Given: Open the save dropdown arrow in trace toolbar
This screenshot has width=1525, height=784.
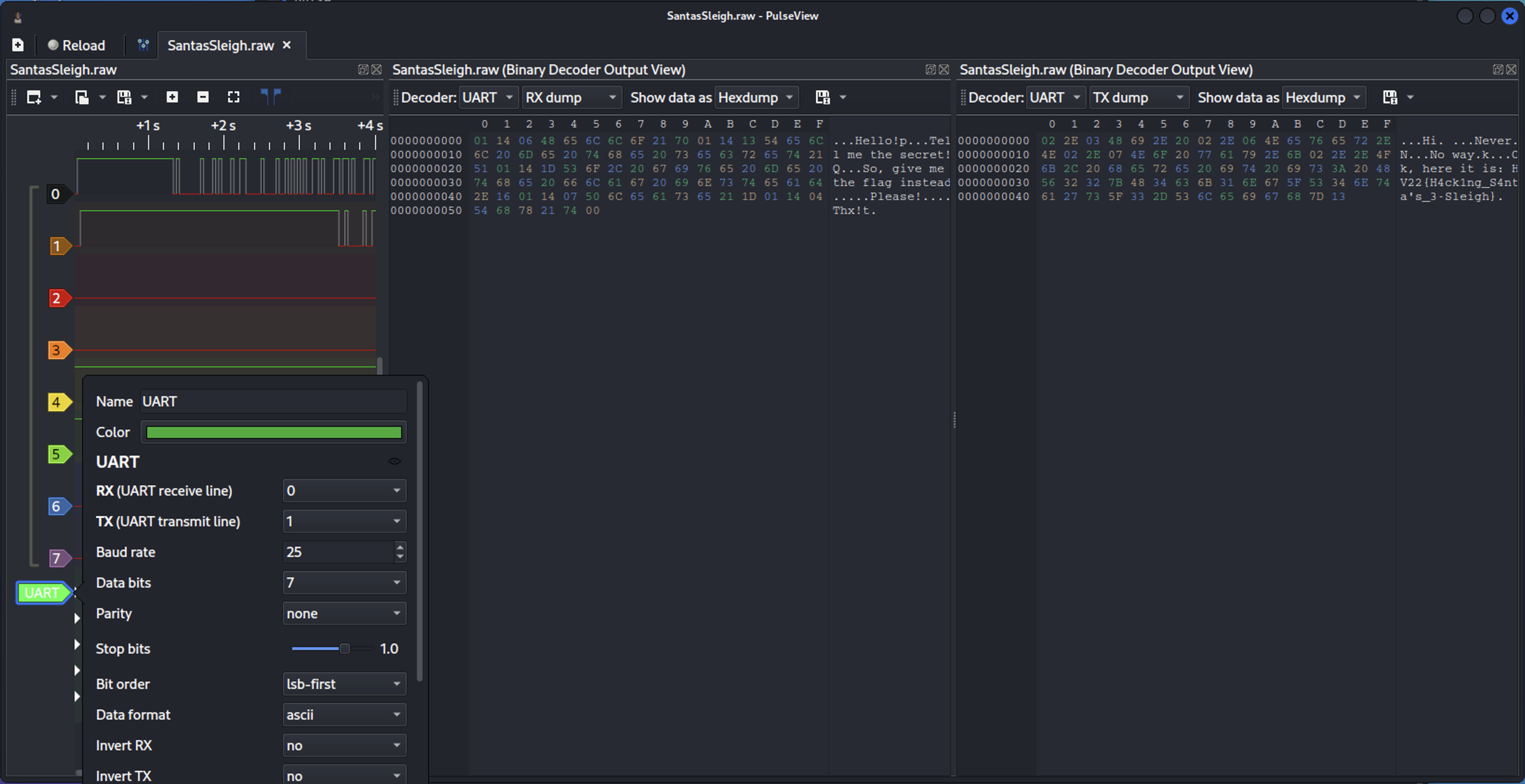Looking at the screenshot, I should [144, 97].
